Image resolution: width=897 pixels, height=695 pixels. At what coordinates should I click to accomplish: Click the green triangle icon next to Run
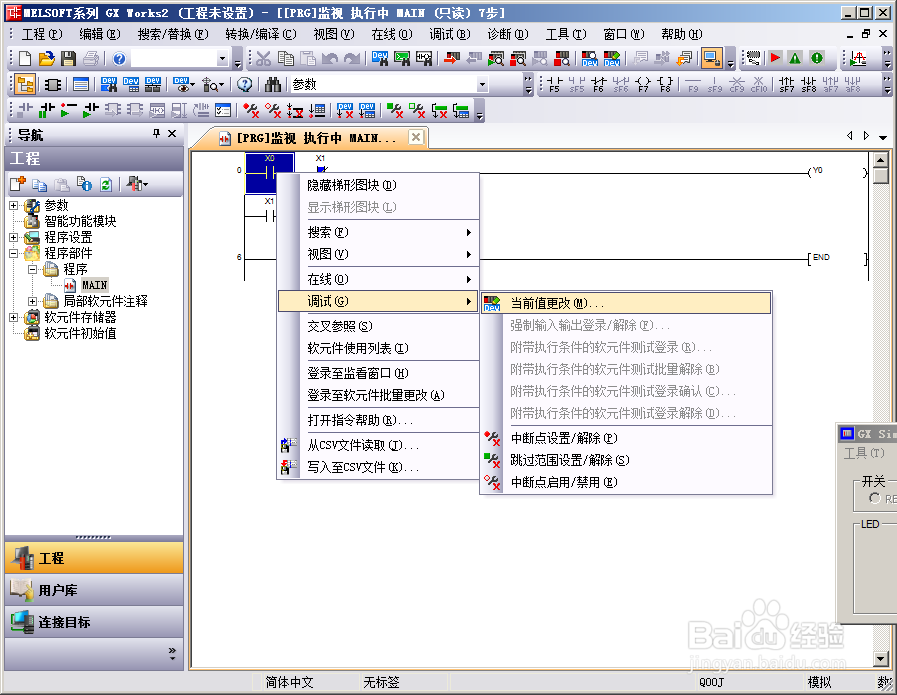click(795, 58)
